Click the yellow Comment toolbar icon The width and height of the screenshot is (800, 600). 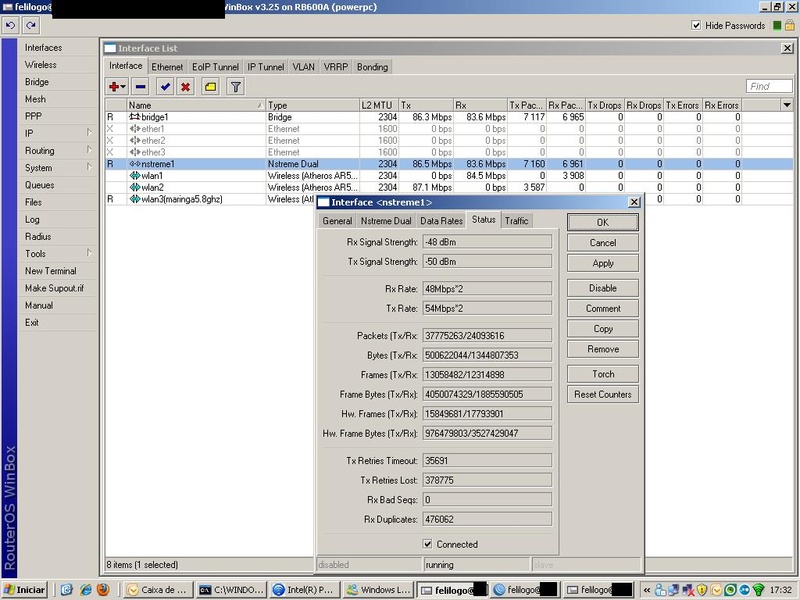point(210,87)
